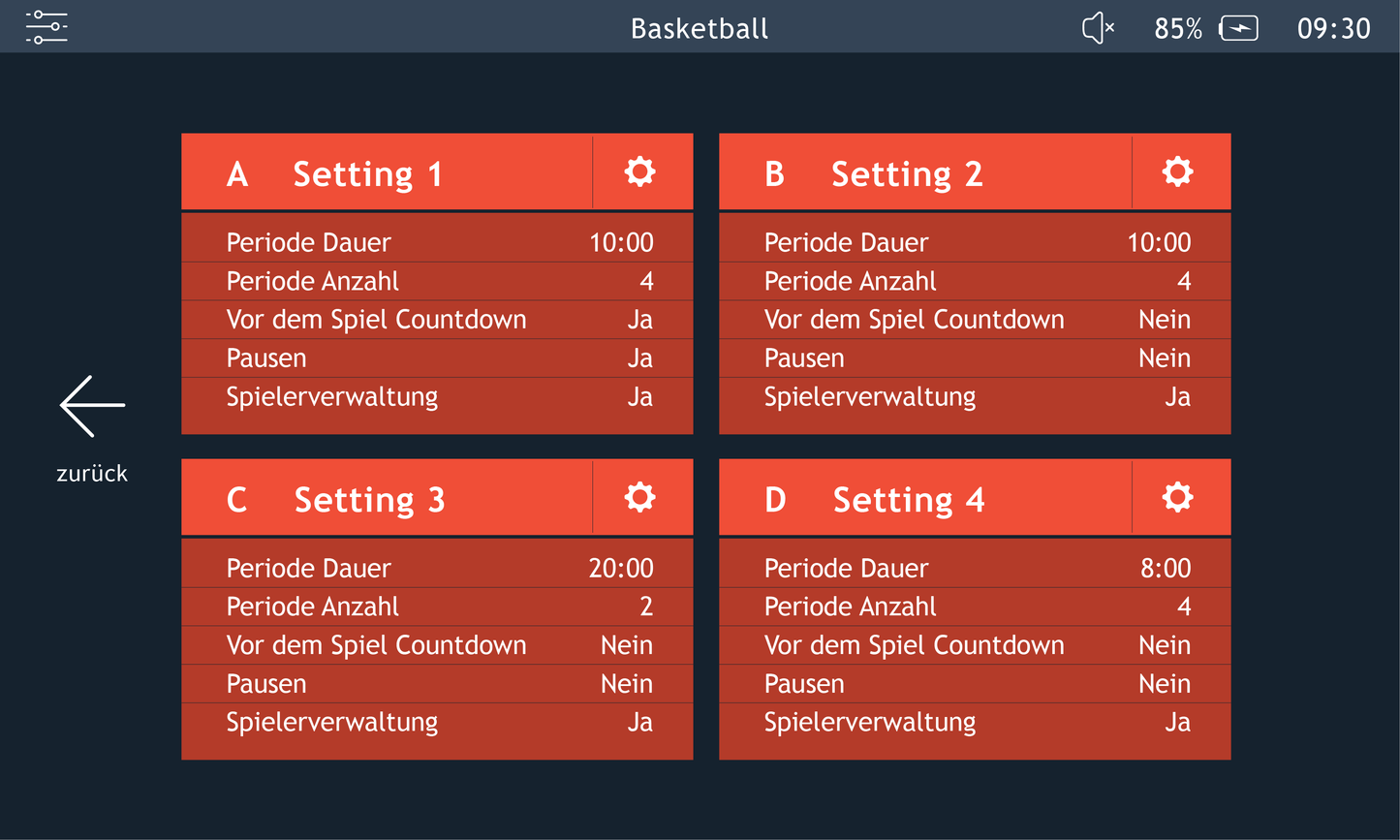Open settings gear for Setting 2
This screenshot has height=840, width=1400.
[x=1177, y=171]
